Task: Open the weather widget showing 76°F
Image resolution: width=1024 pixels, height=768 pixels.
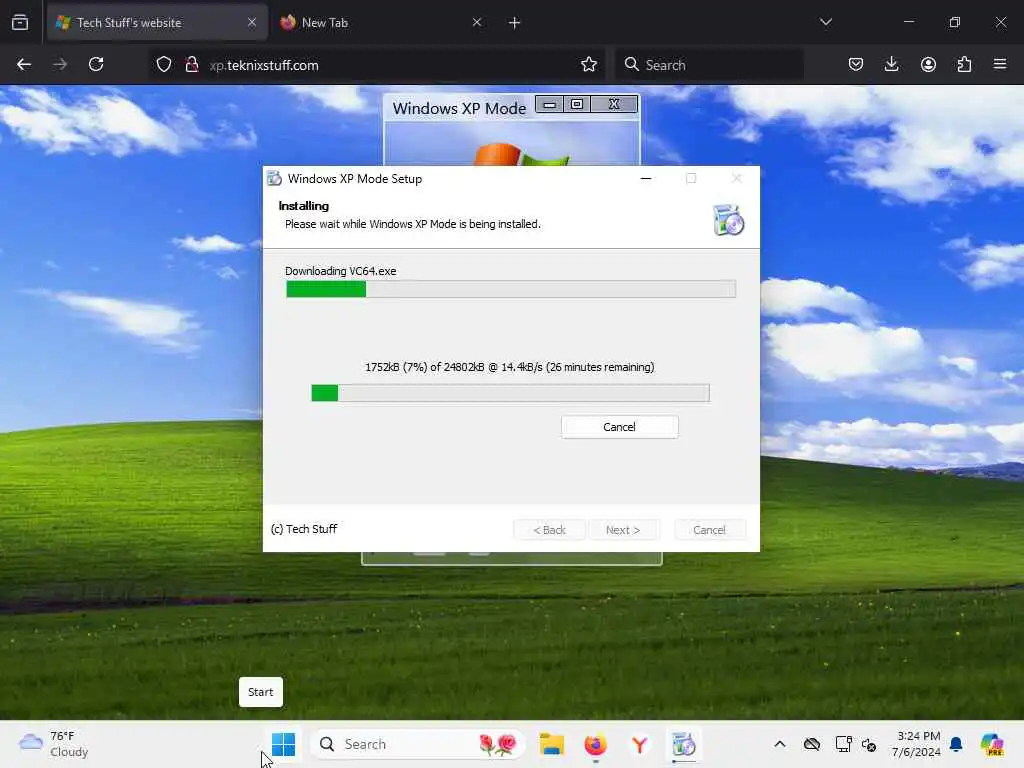Action: pos(54,744)
